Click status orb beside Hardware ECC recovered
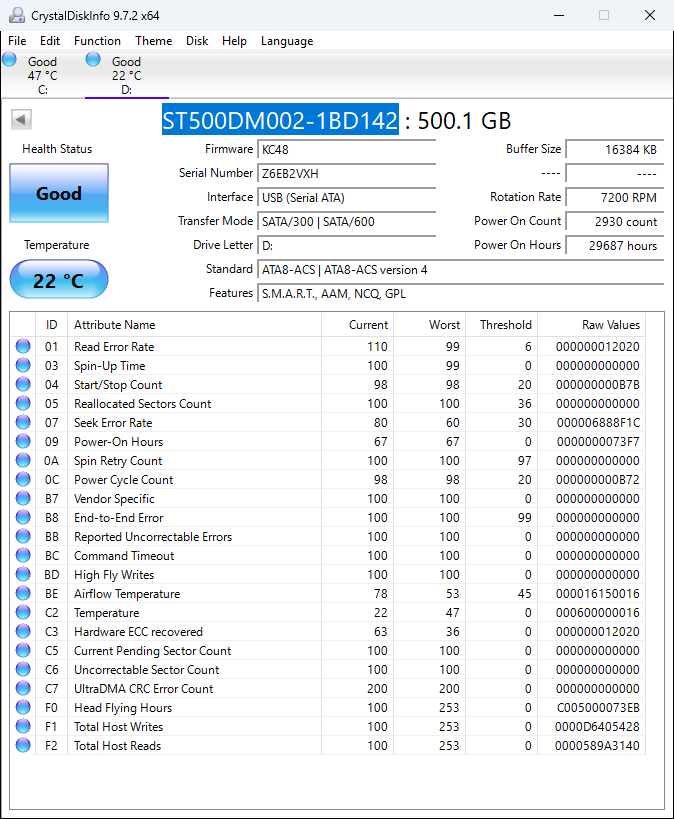The height and width of the screenshot is (819, 674). pos(23,631)
